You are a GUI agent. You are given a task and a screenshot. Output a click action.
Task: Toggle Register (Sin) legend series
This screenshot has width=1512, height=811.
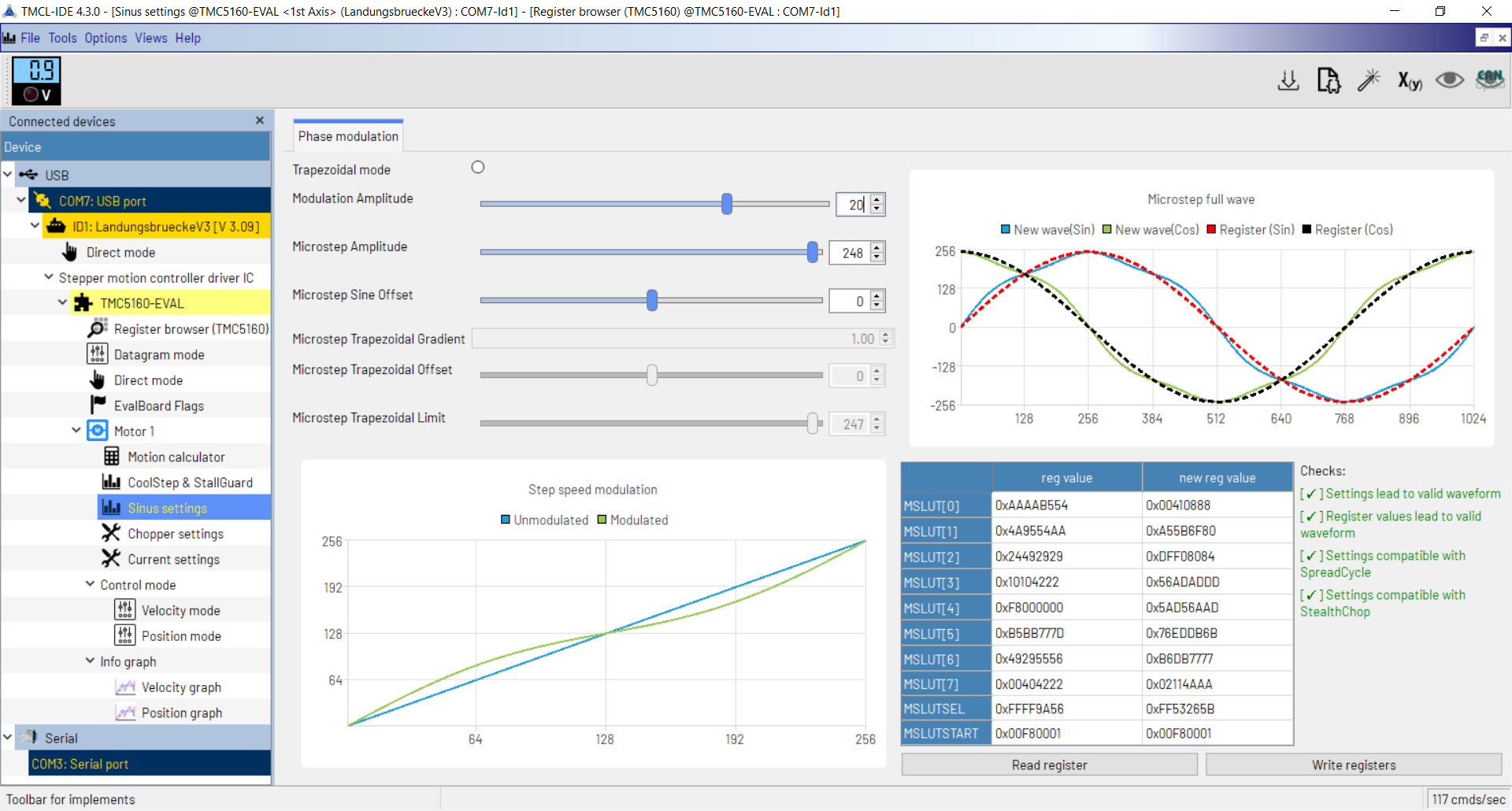[x=1251, y=230]
